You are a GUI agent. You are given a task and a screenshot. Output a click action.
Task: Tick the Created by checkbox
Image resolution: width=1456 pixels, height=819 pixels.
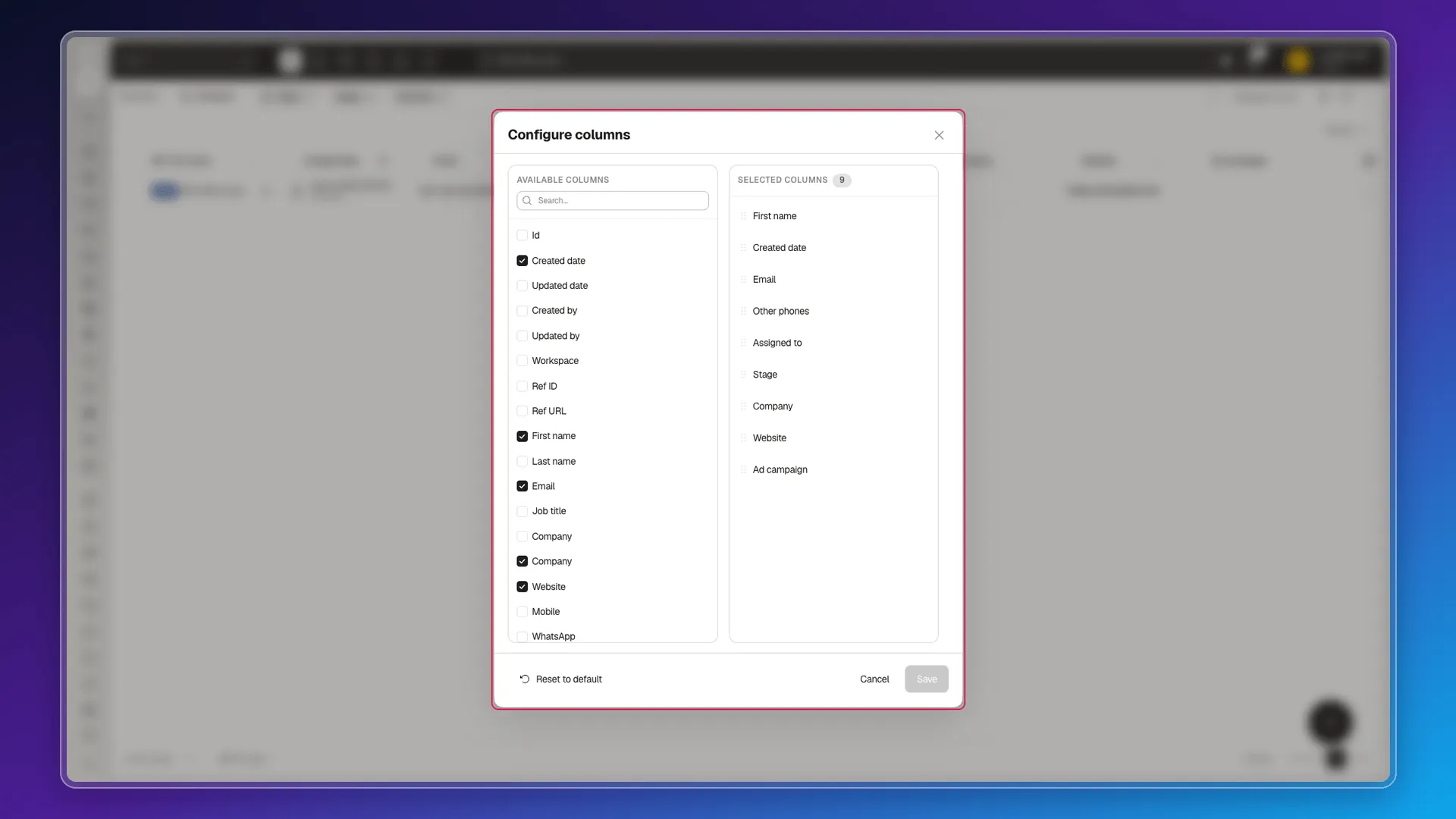522,311
